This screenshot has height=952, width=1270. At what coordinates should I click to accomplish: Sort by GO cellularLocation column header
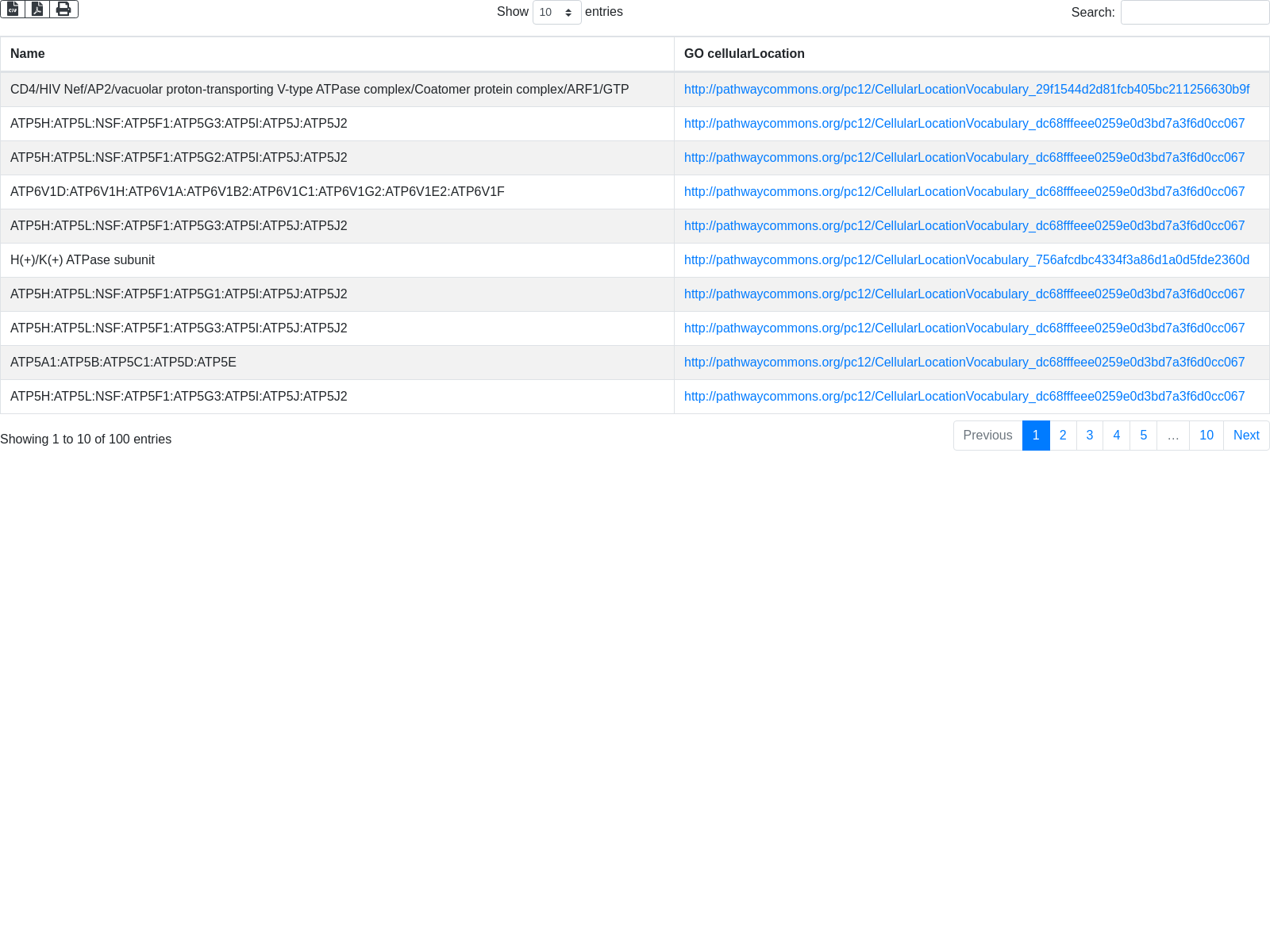[x=744, y=54]
